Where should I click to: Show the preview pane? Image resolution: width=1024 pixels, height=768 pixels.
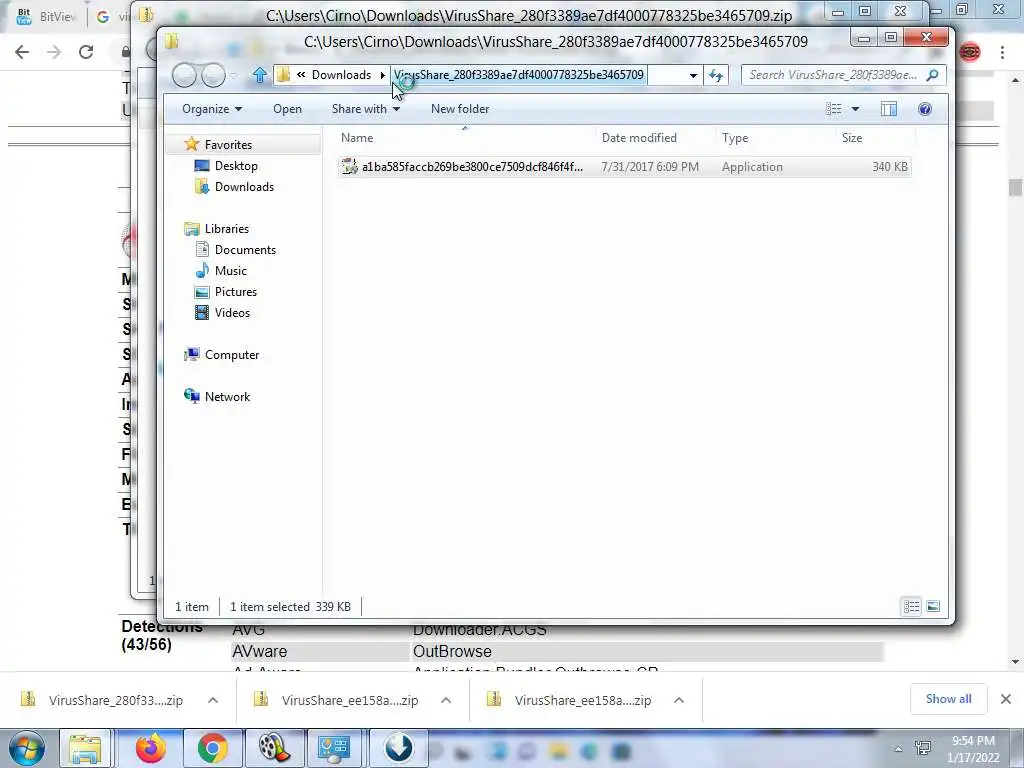click(x=889, y=109)
